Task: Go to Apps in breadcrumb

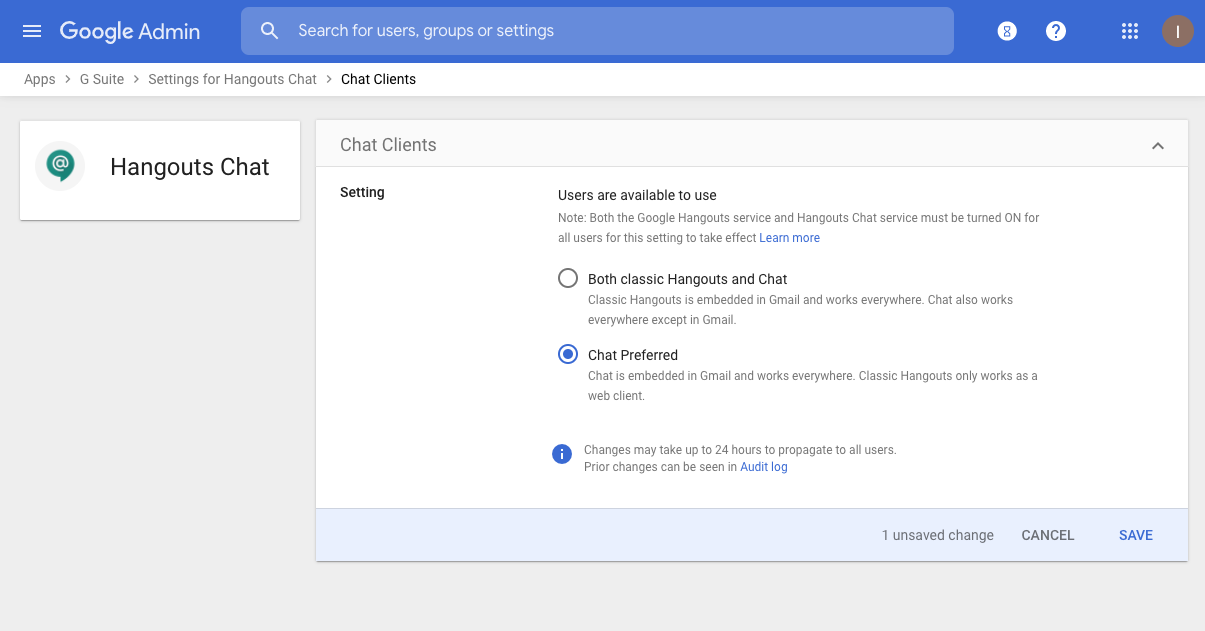Action: (40, 79)
